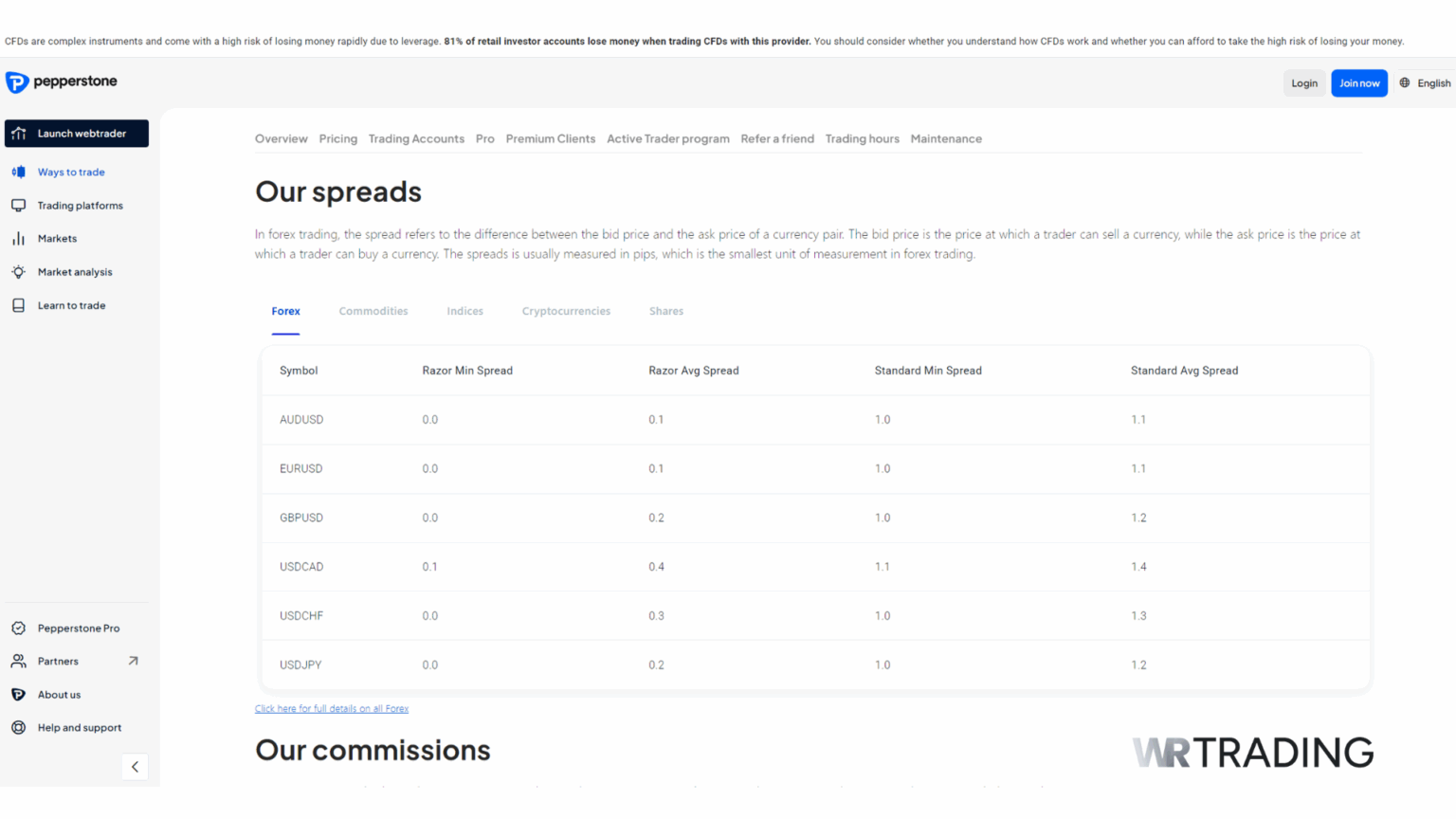This screenshot has width=1456, height=819.
Task: Open the Markets bar-chart icon
Action: (x=18, y=238)
